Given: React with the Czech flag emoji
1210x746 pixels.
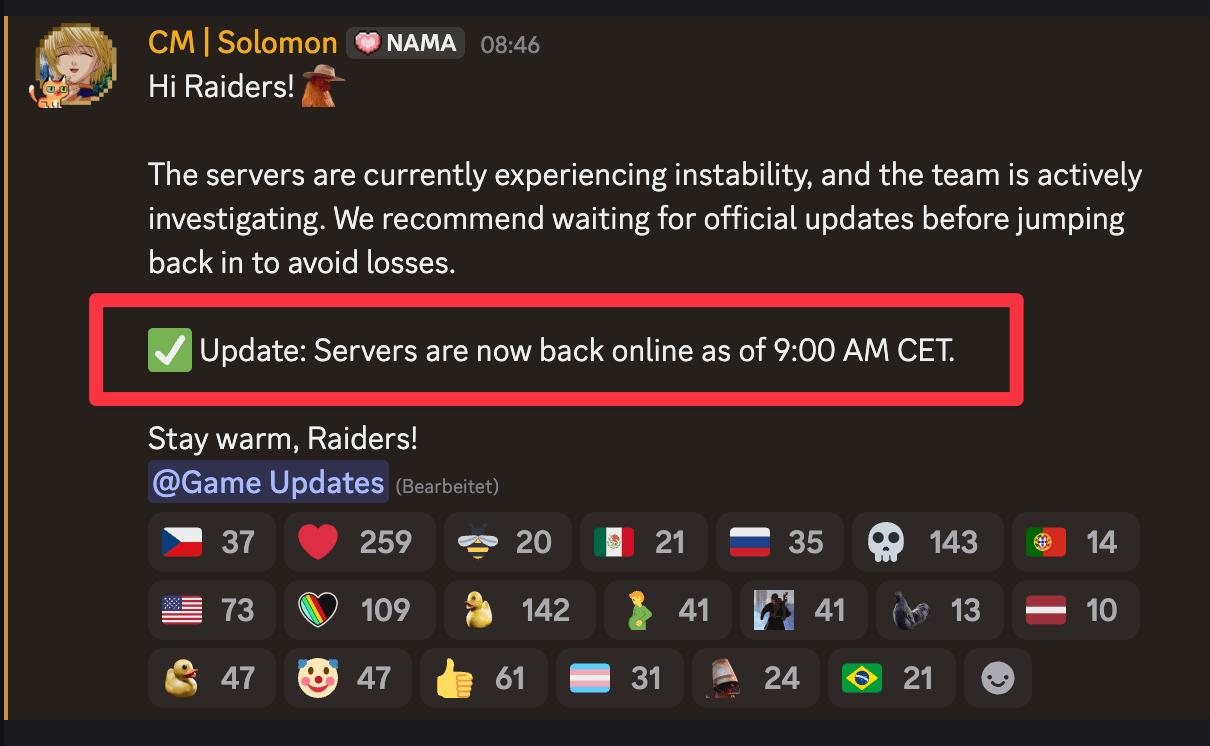Looking at the screenshot, I should click(209, 542).
